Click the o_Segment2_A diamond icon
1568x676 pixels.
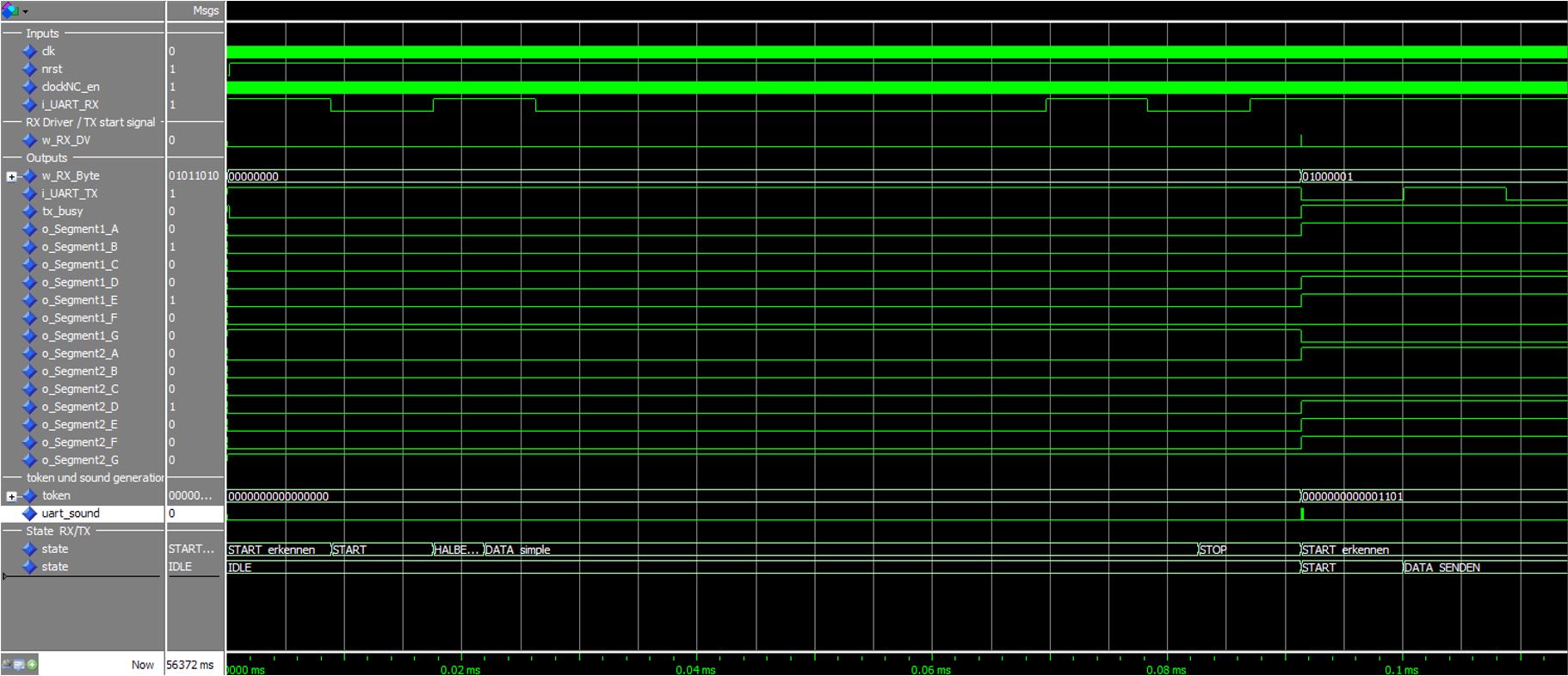point(30,353)
